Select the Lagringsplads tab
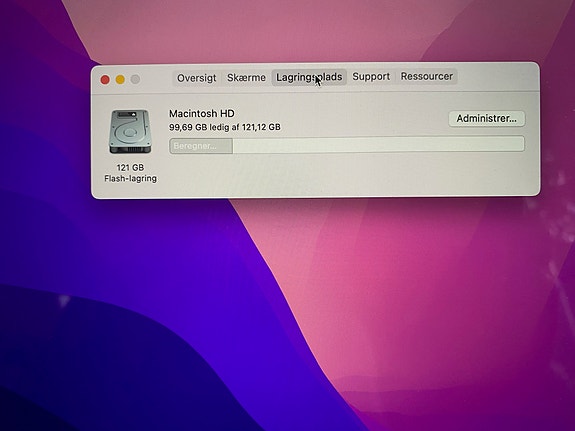This screenshot has height=431, width=575. pyautogui.click(x=309, y=77)
